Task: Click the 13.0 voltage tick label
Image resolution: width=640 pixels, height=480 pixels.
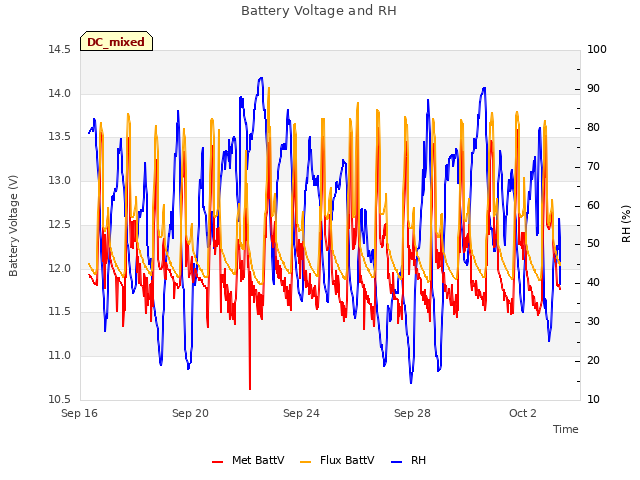Action: pos(60,180)
